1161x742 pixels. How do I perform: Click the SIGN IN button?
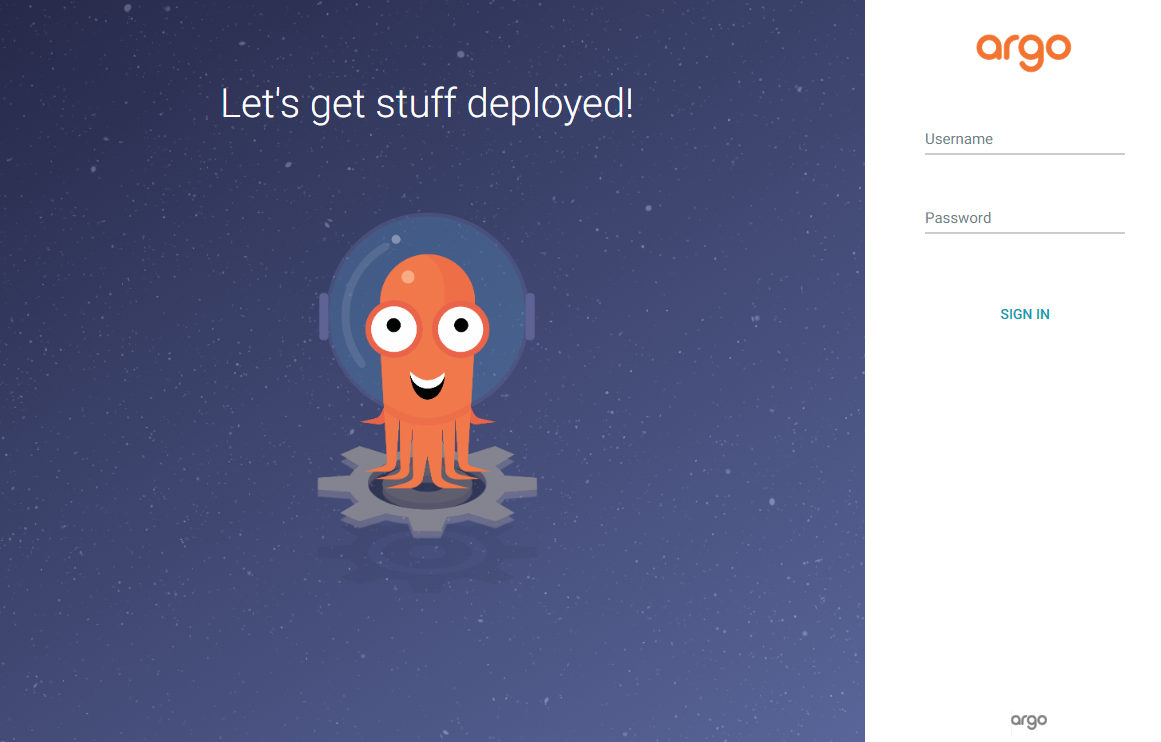click(x=1025, y=314)
